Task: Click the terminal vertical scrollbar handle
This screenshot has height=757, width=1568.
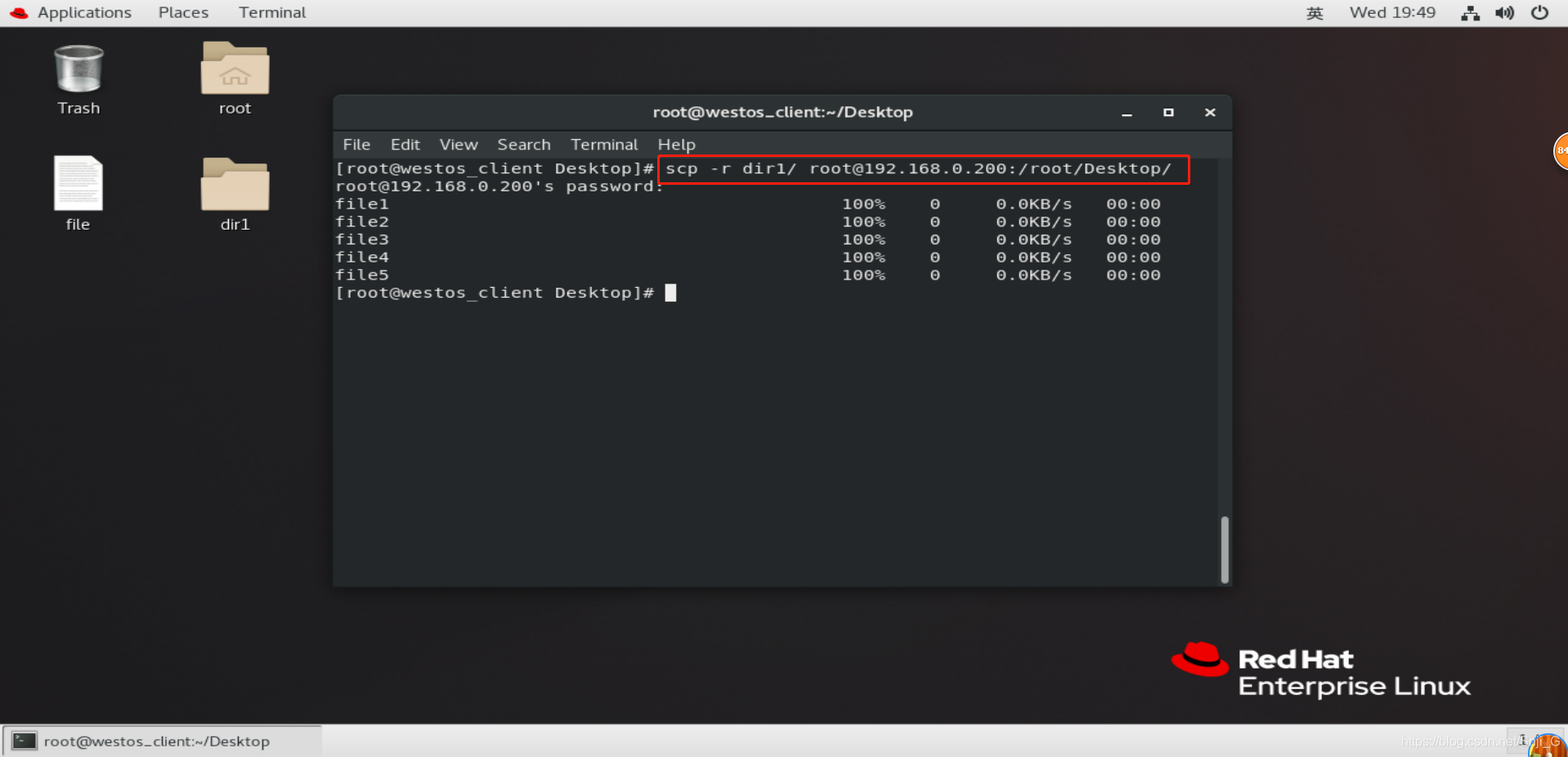Action: click(1224, 549)
